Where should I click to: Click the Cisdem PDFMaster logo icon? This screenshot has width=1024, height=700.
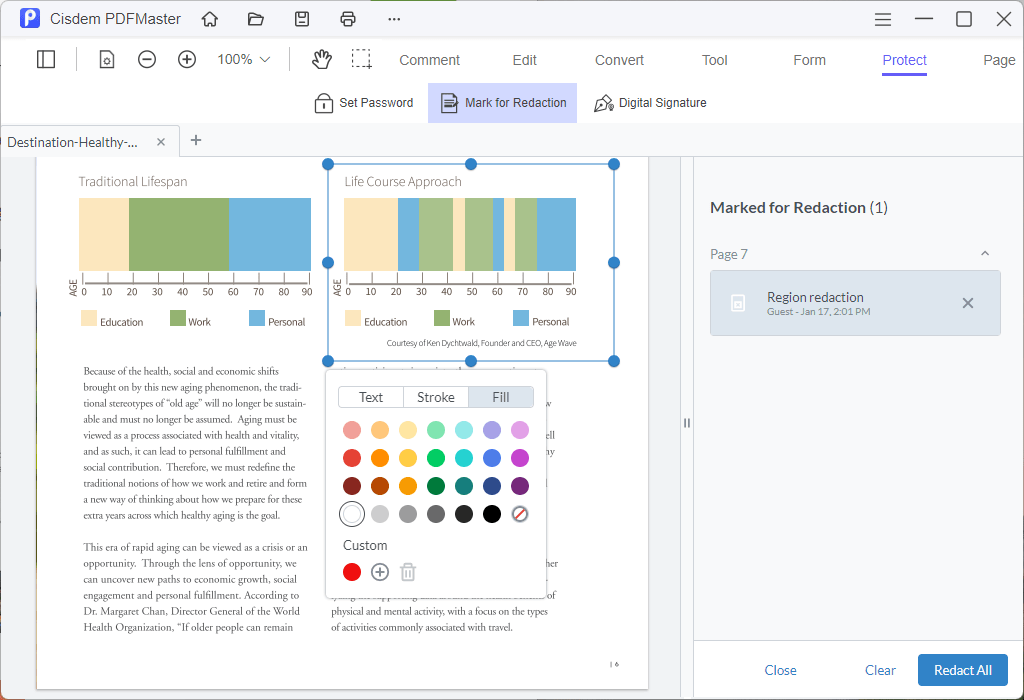(29, 18)
